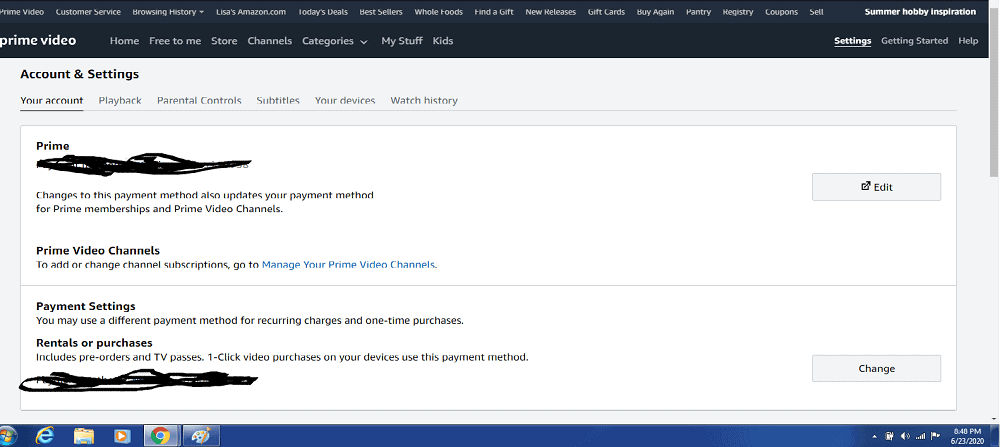Open the Kids section
The width and height of the screenshot is (1000, 447).
pyautogui.click(x=443, y=41)
